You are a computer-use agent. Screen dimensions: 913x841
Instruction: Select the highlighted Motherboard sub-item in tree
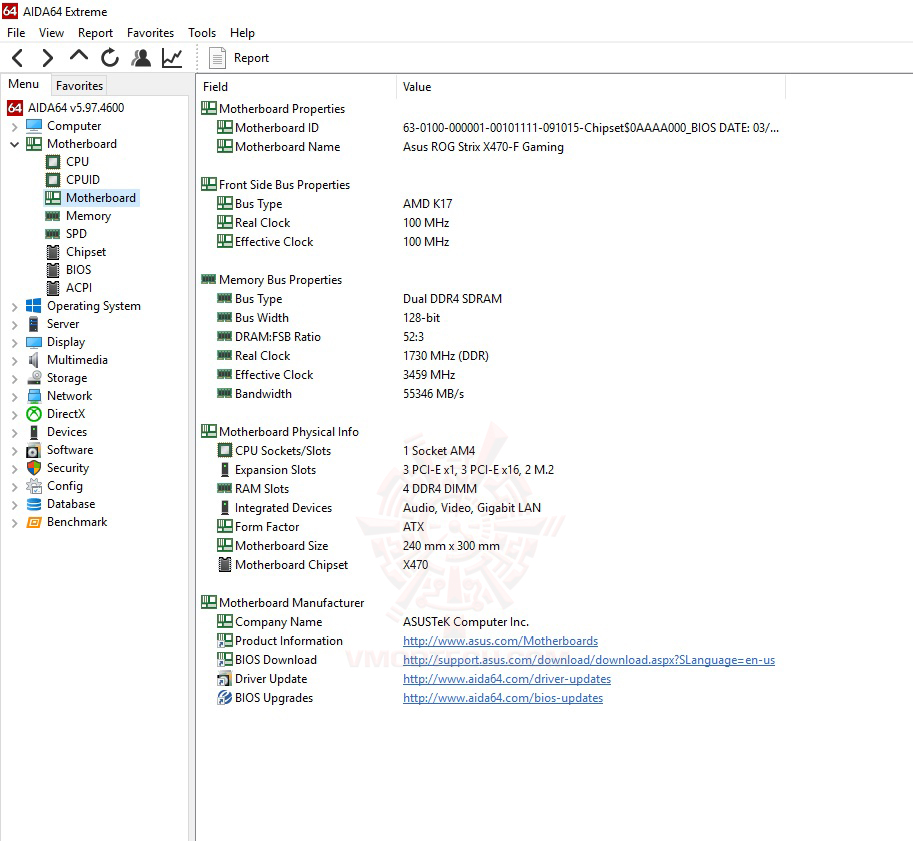pyautogui.click(x=93, y=198)
